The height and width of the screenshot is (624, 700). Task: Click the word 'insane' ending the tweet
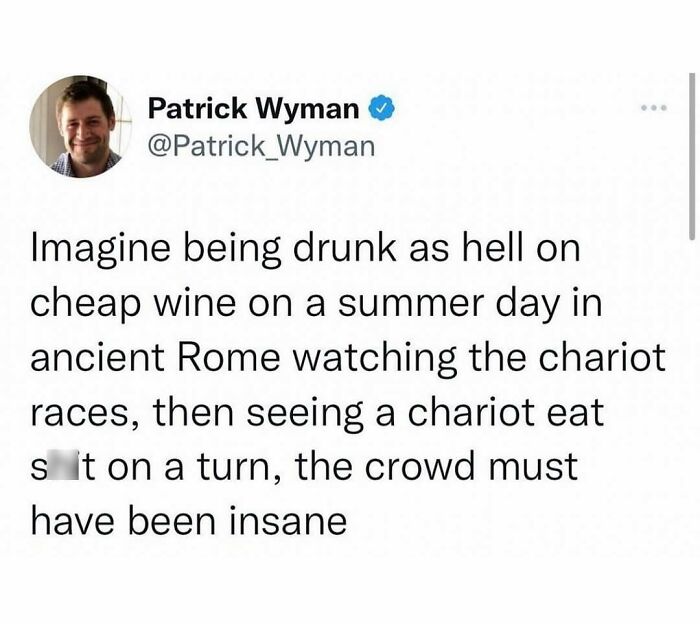(288, 522)
